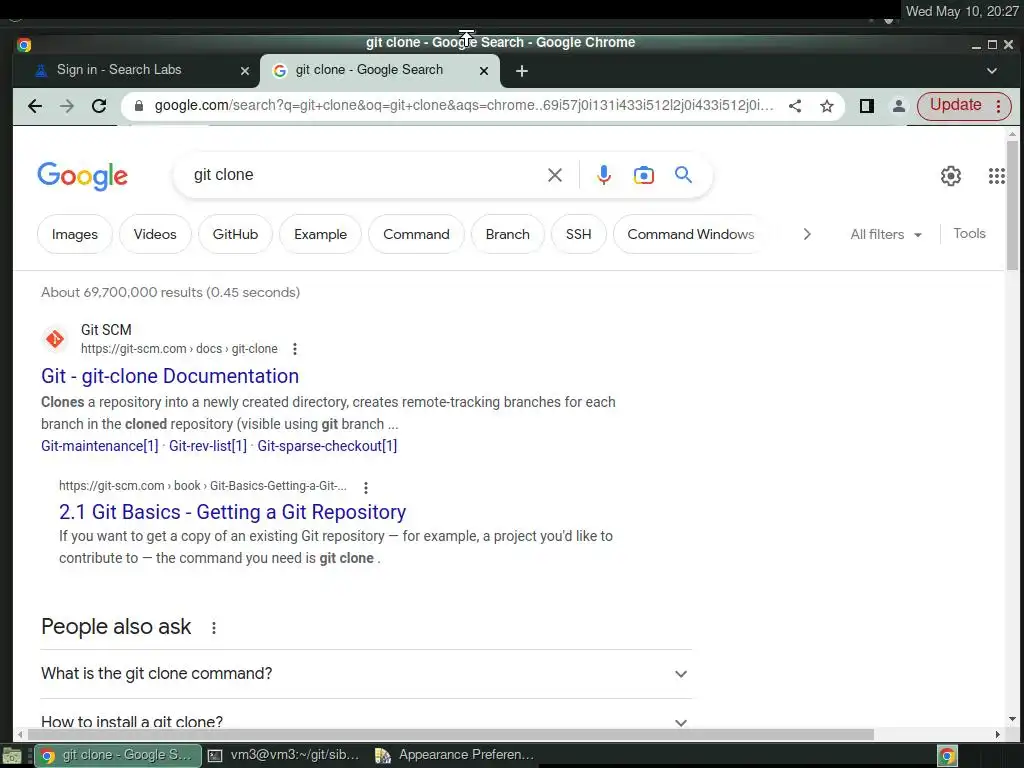Open the All filters dropdown
The image size is (1024, 768).
pyautogui.click(x=886, y=234)
